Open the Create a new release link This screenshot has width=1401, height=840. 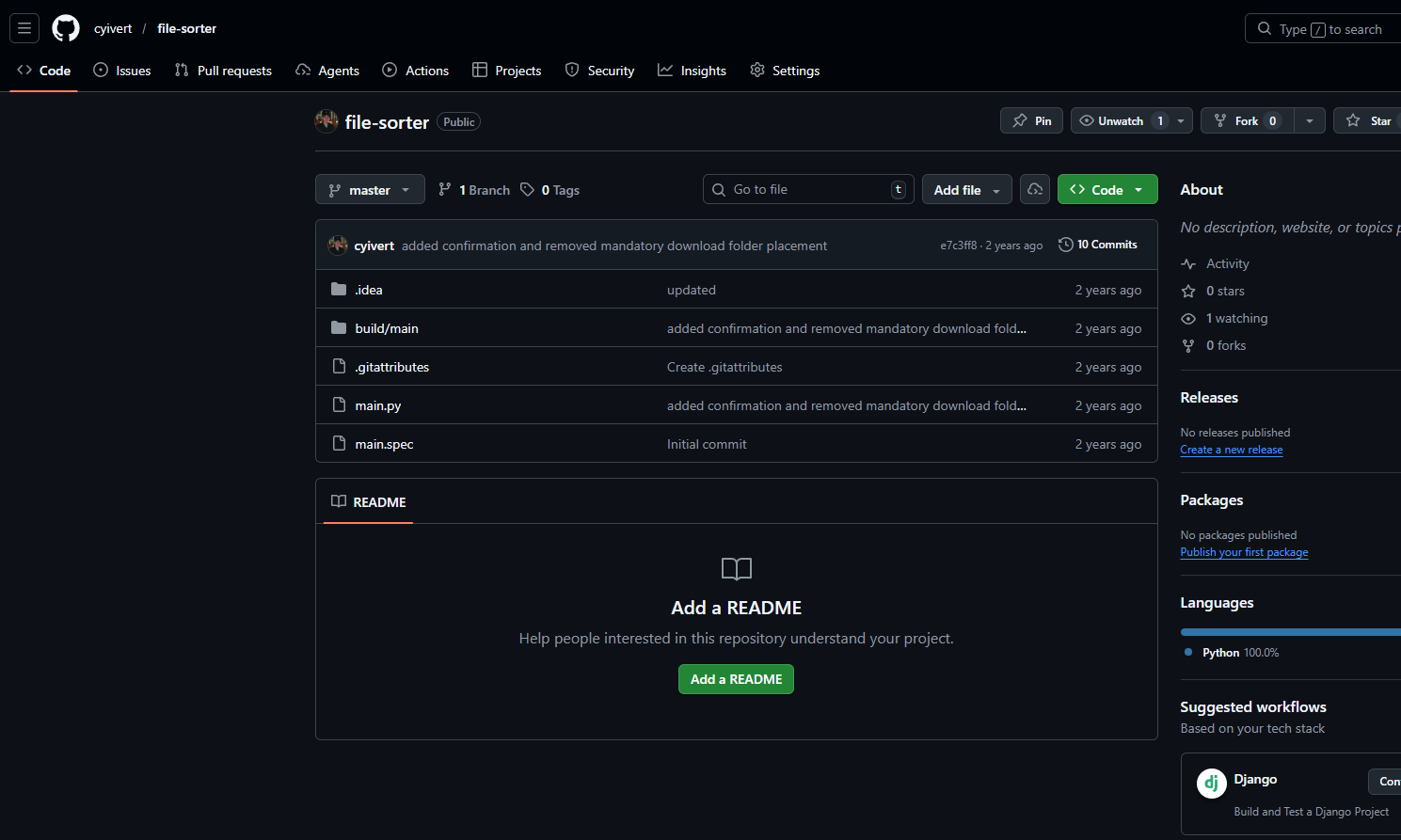pyautogui.click(x=1231, y=449)
